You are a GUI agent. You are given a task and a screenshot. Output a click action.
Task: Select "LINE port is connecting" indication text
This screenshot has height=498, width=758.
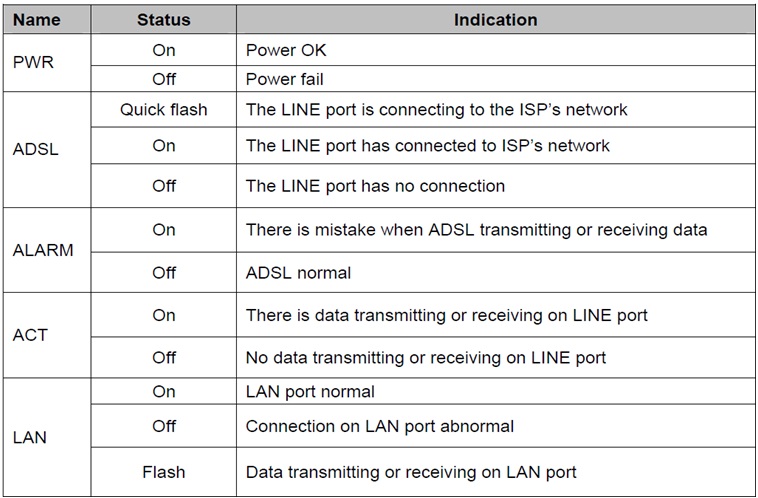(436, 109)
